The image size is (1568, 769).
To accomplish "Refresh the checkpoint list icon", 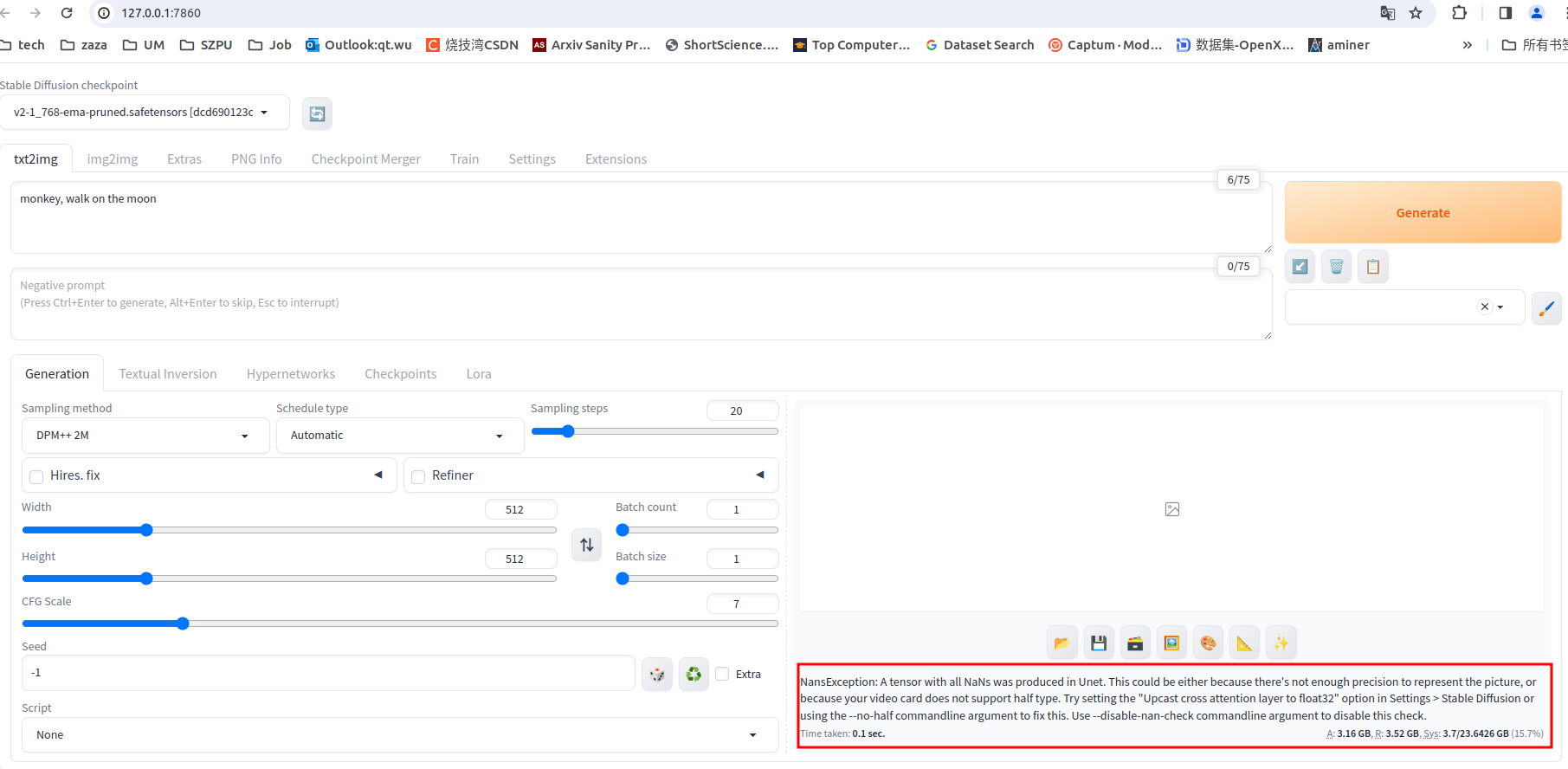I will coord(317,113).
